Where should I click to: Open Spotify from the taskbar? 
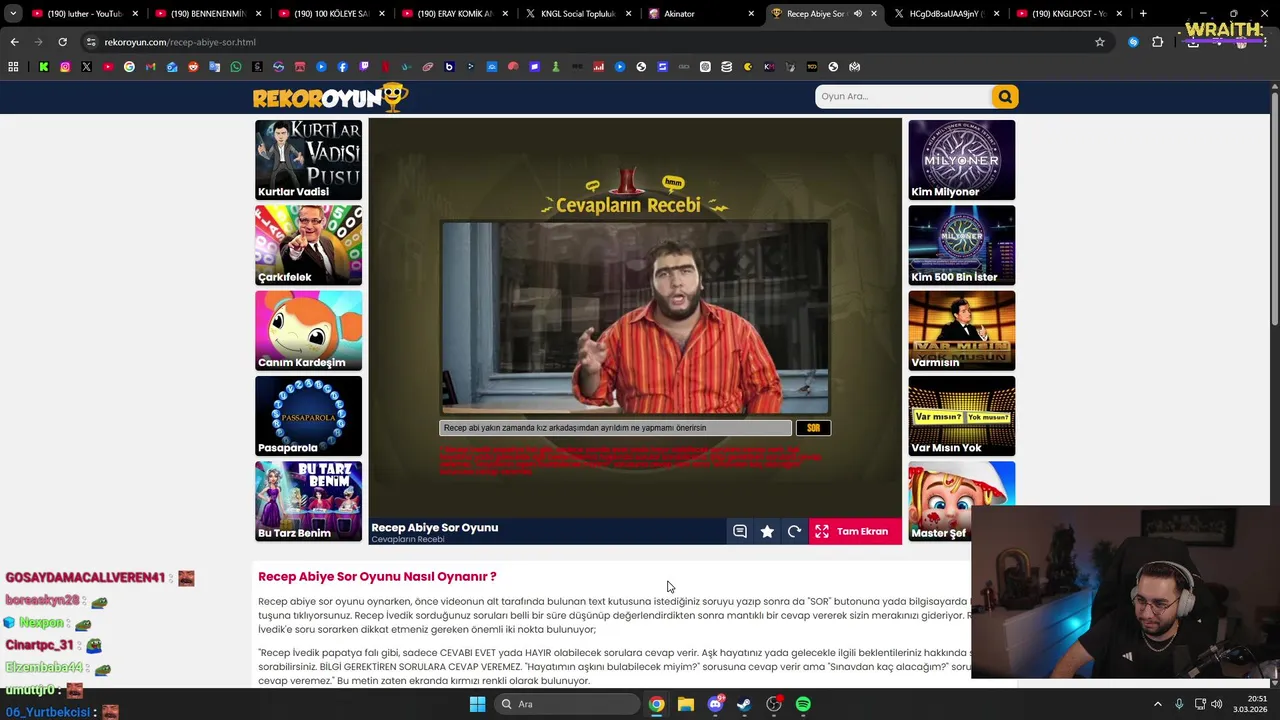[x=803, y=704]
